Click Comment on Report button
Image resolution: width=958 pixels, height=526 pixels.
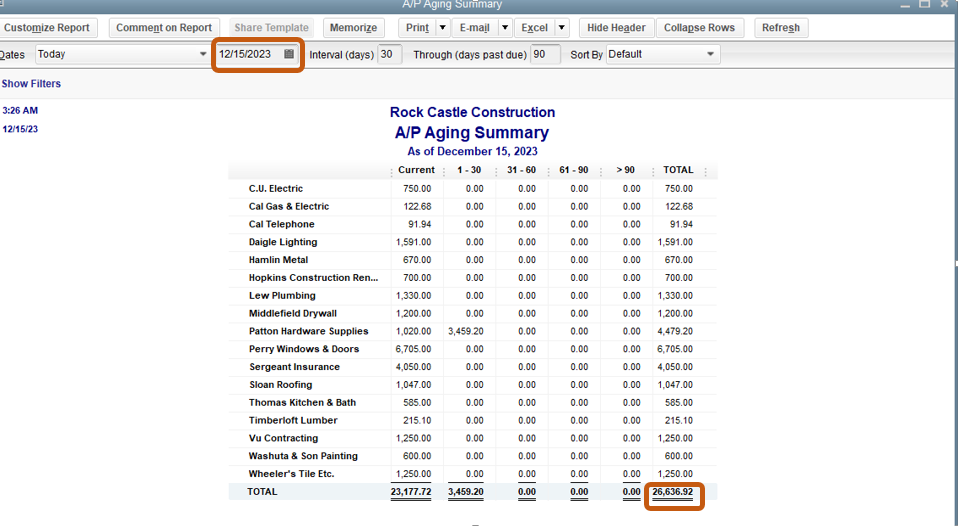tap(164, 28)
